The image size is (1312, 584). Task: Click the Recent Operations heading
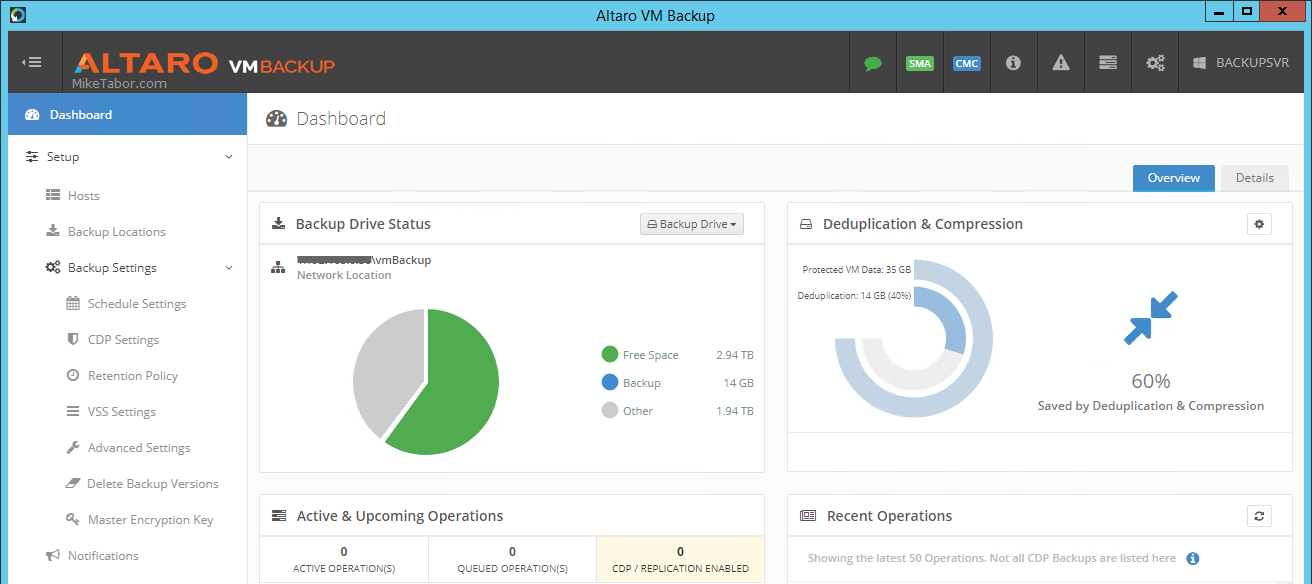pos(889,516)
